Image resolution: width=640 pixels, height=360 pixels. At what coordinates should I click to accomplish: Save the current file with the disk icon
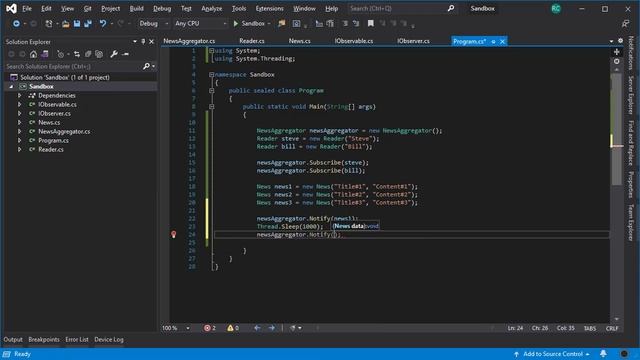point(77,24)
